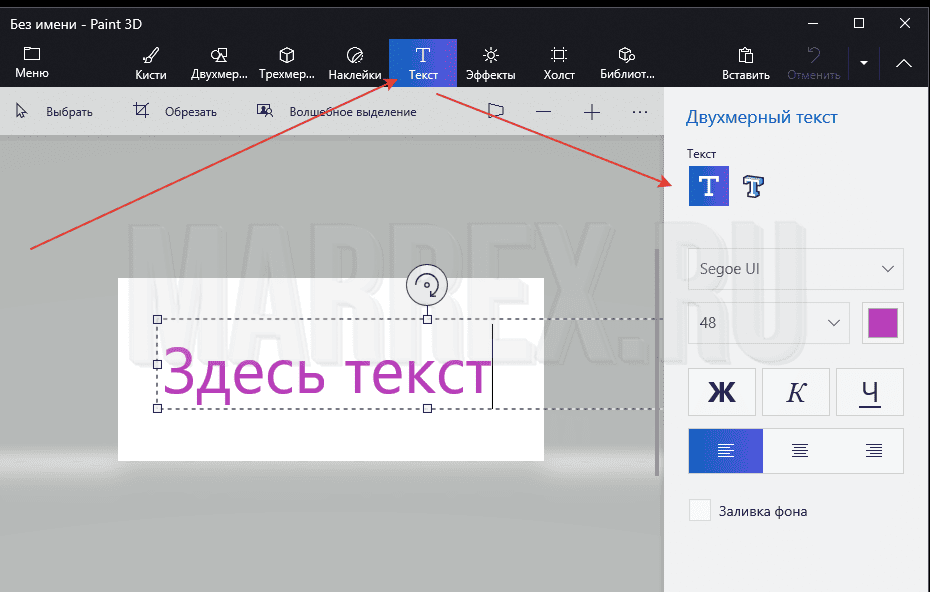Enable the Заливка фона checkbox

(x=700, y=511)
